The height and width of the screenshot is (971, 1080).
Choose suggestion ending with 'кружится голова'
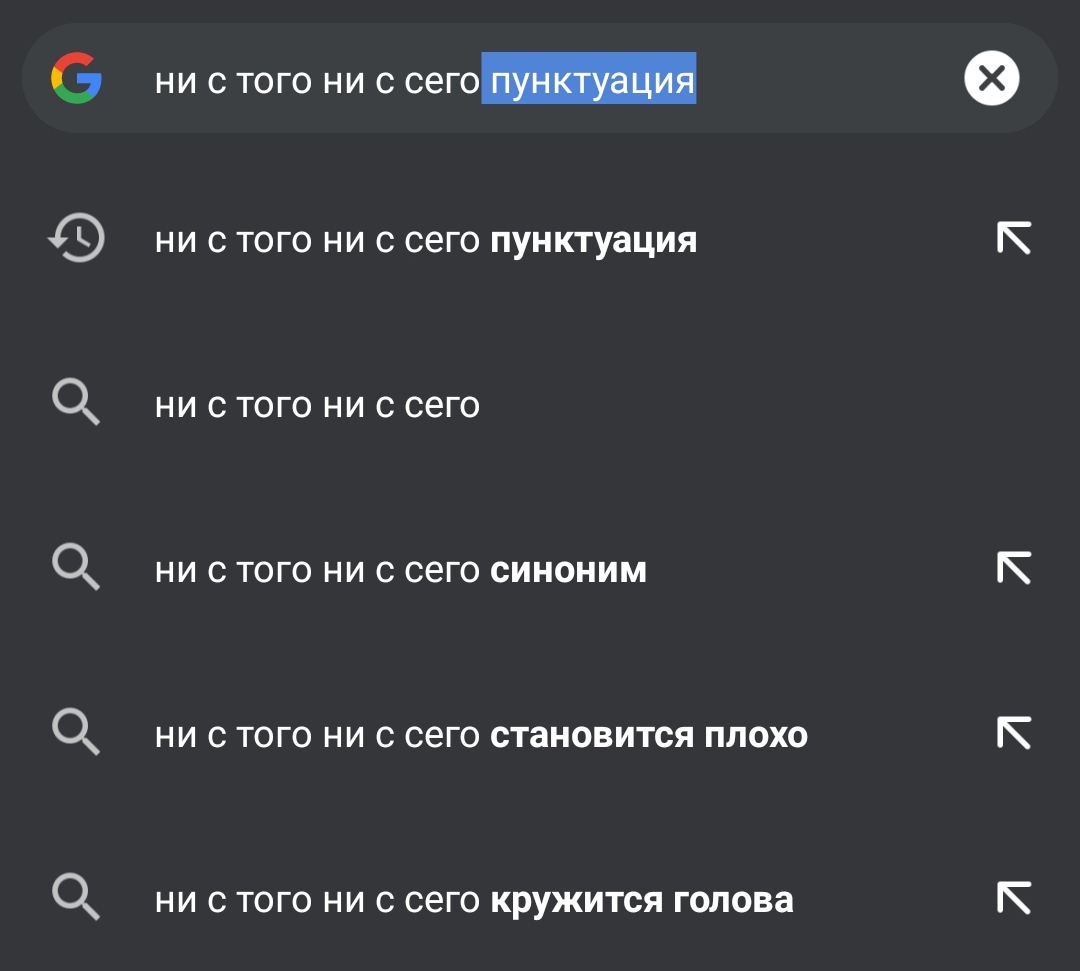point(540,900)
